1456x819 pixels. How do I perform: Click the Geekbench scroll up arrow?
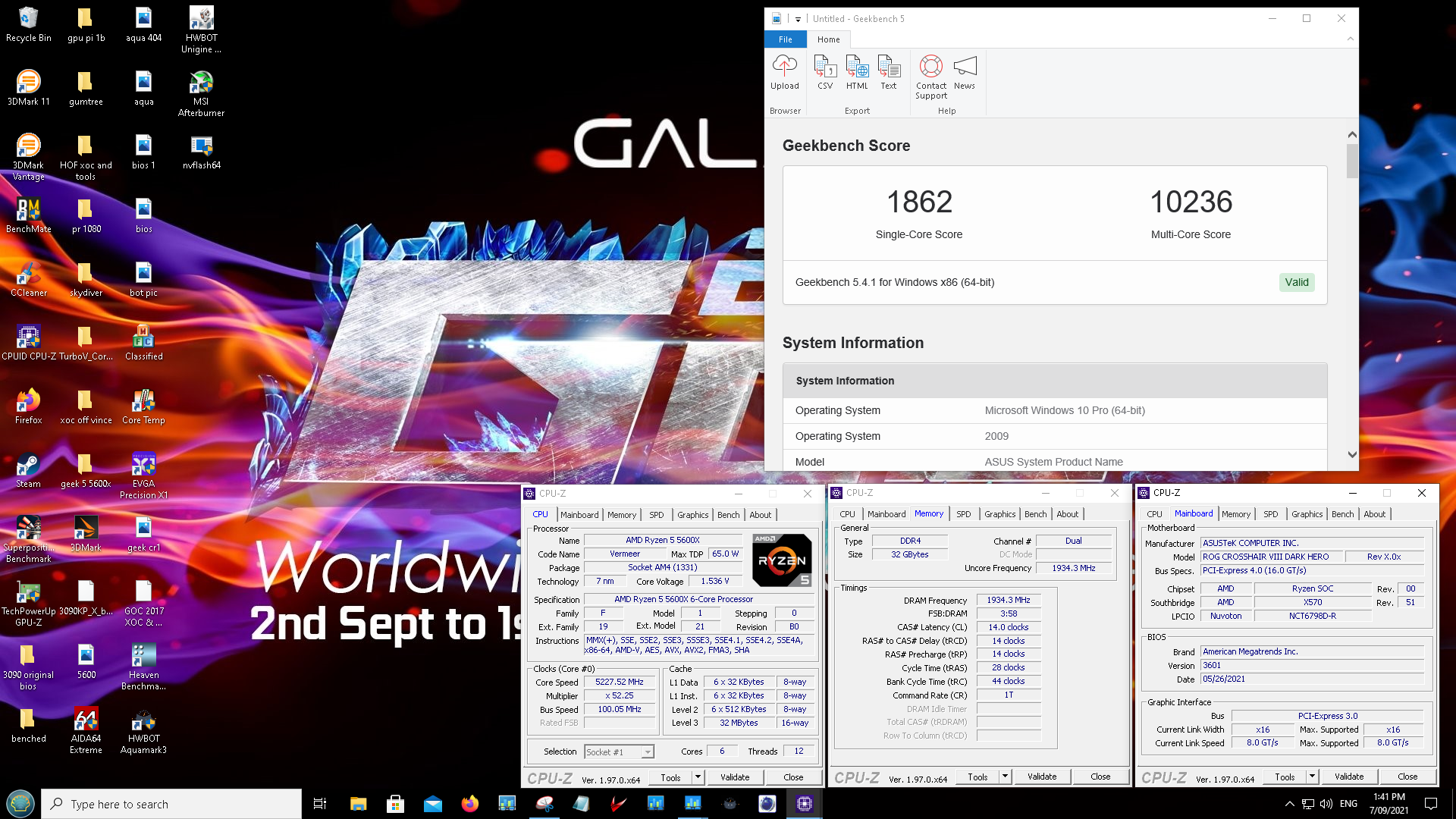(1352, 134)
